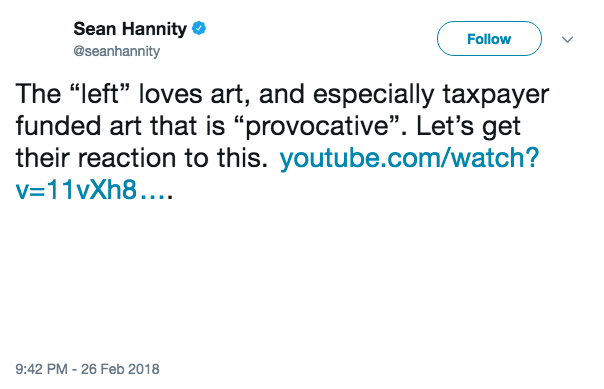Click the phrase "funded art" in the tweet
The width and height of the screenshot is (604, 389).
78,126
